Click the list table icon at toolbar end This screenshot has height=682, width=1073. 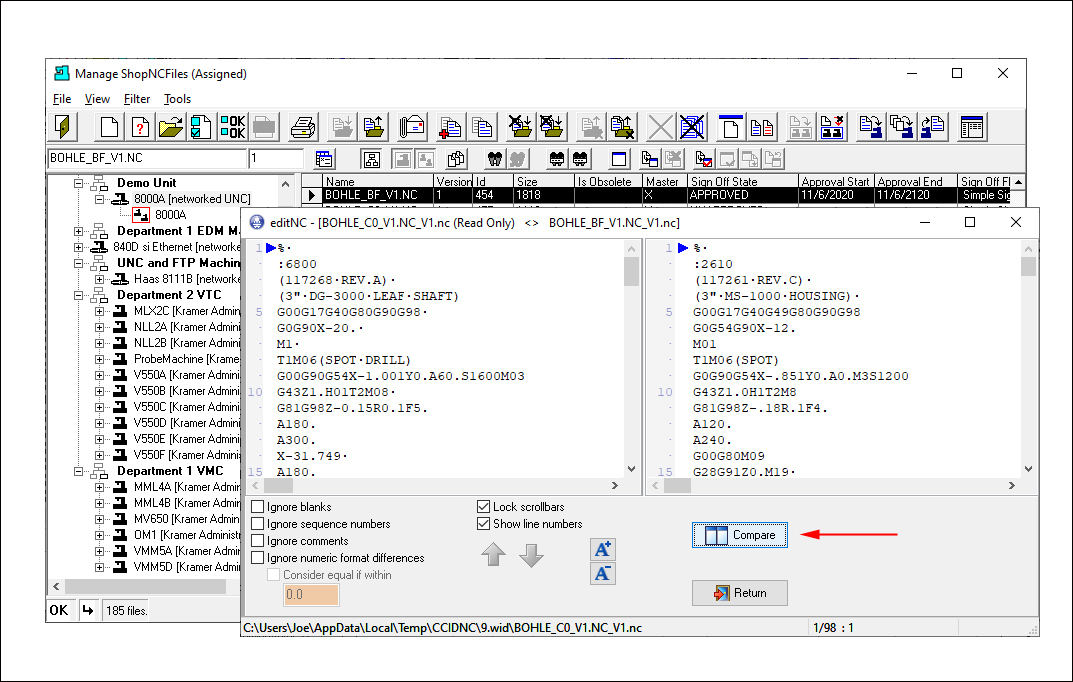[x=972, y=127]
